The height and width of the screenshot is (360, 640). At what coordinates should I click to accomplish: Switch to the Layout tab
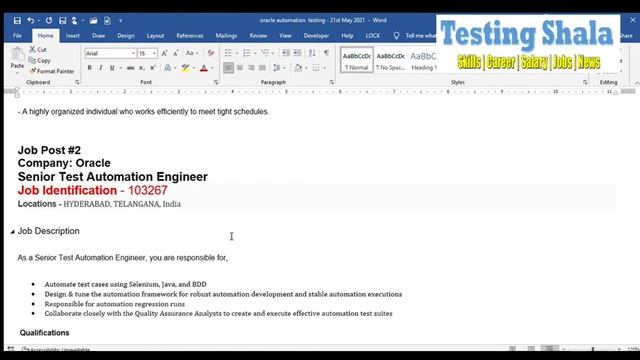coord(156,36)
